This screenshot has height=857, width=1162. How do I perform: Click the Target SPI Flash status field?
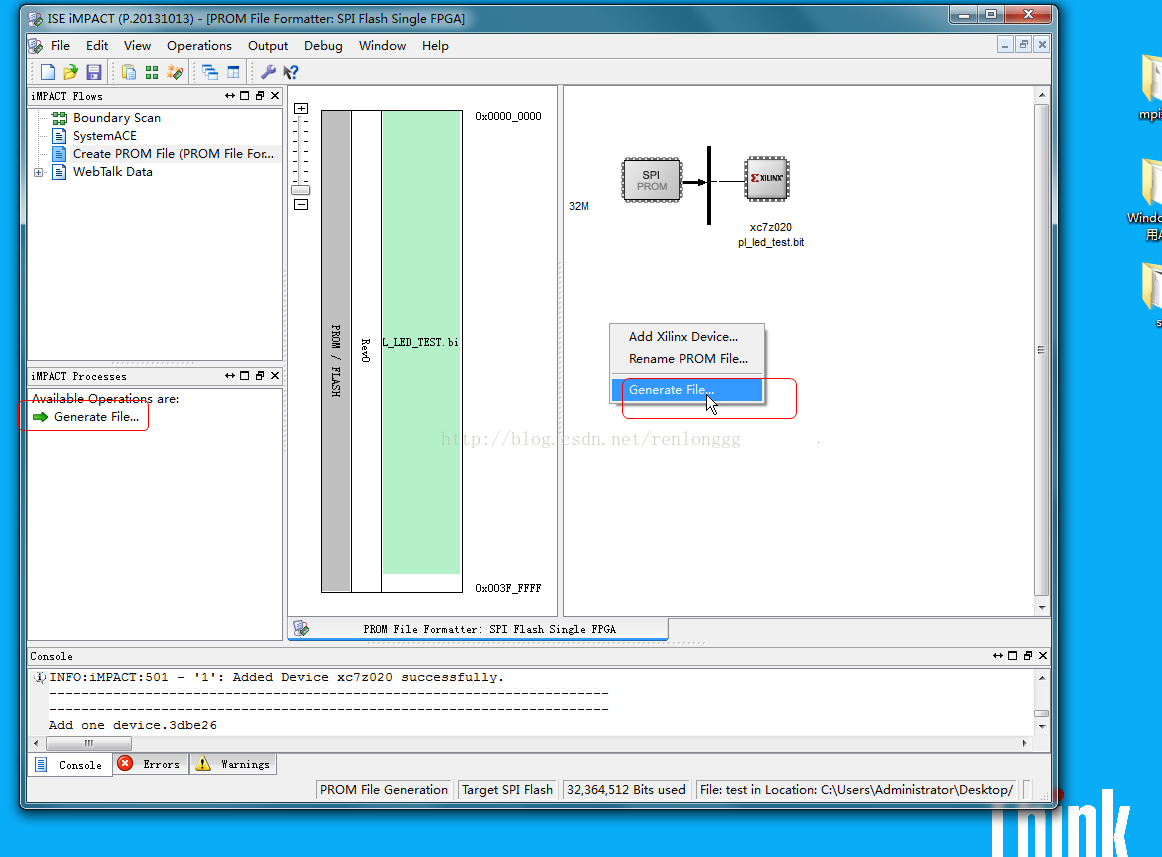pyautogui.click(x=508, y=790)
